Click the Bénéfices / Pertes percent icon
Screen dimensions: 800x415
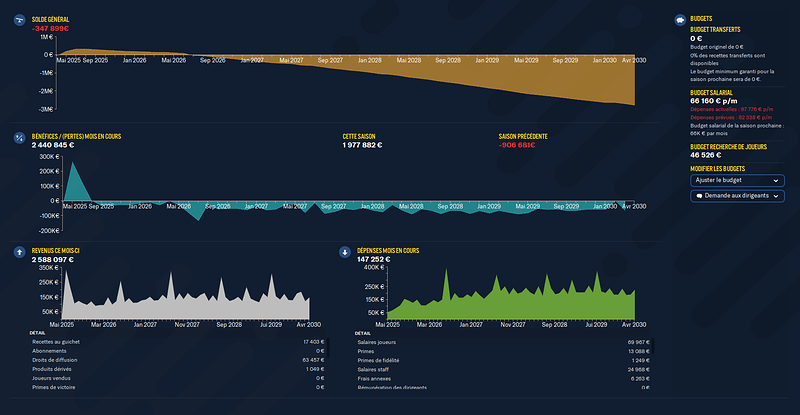19,137
